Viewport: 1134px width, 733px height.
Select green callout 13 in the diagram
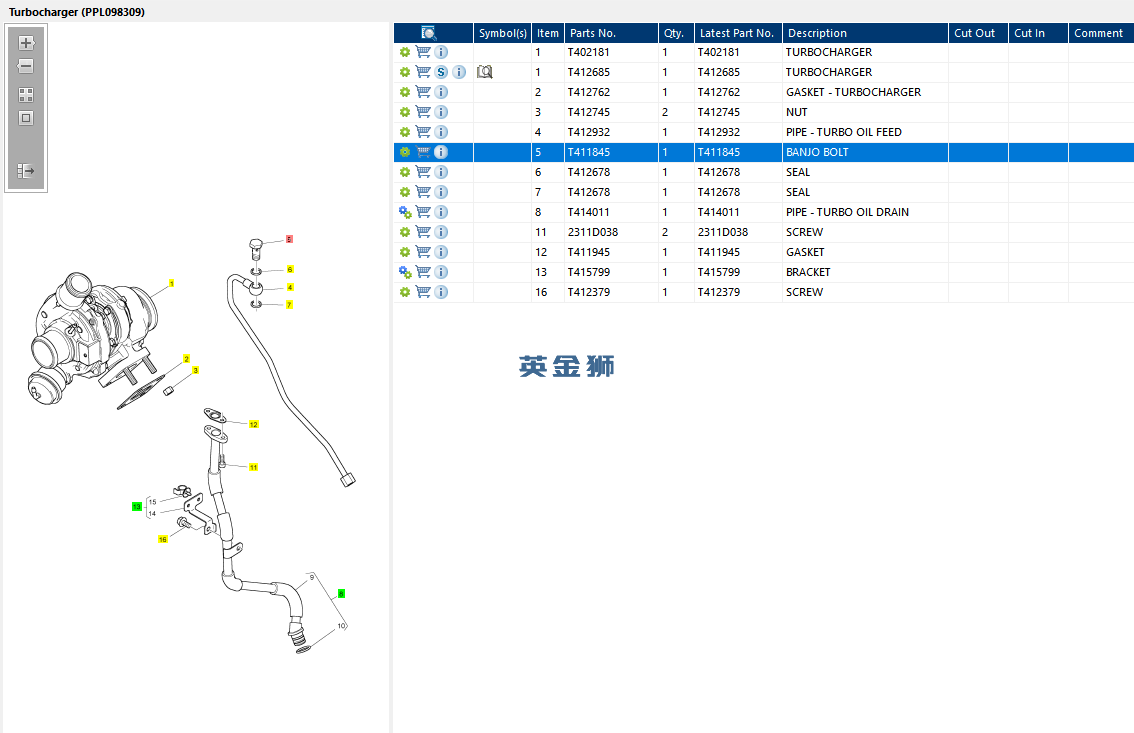tap(137, 507)
